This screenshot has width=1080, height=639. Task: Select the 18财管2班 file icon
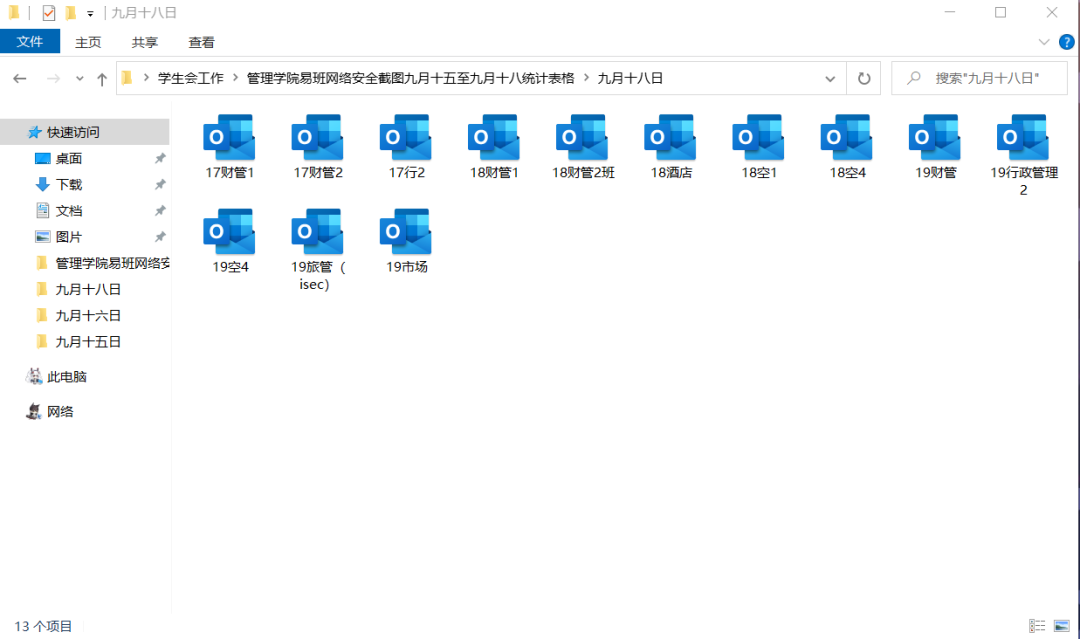(x=582, y=138)
